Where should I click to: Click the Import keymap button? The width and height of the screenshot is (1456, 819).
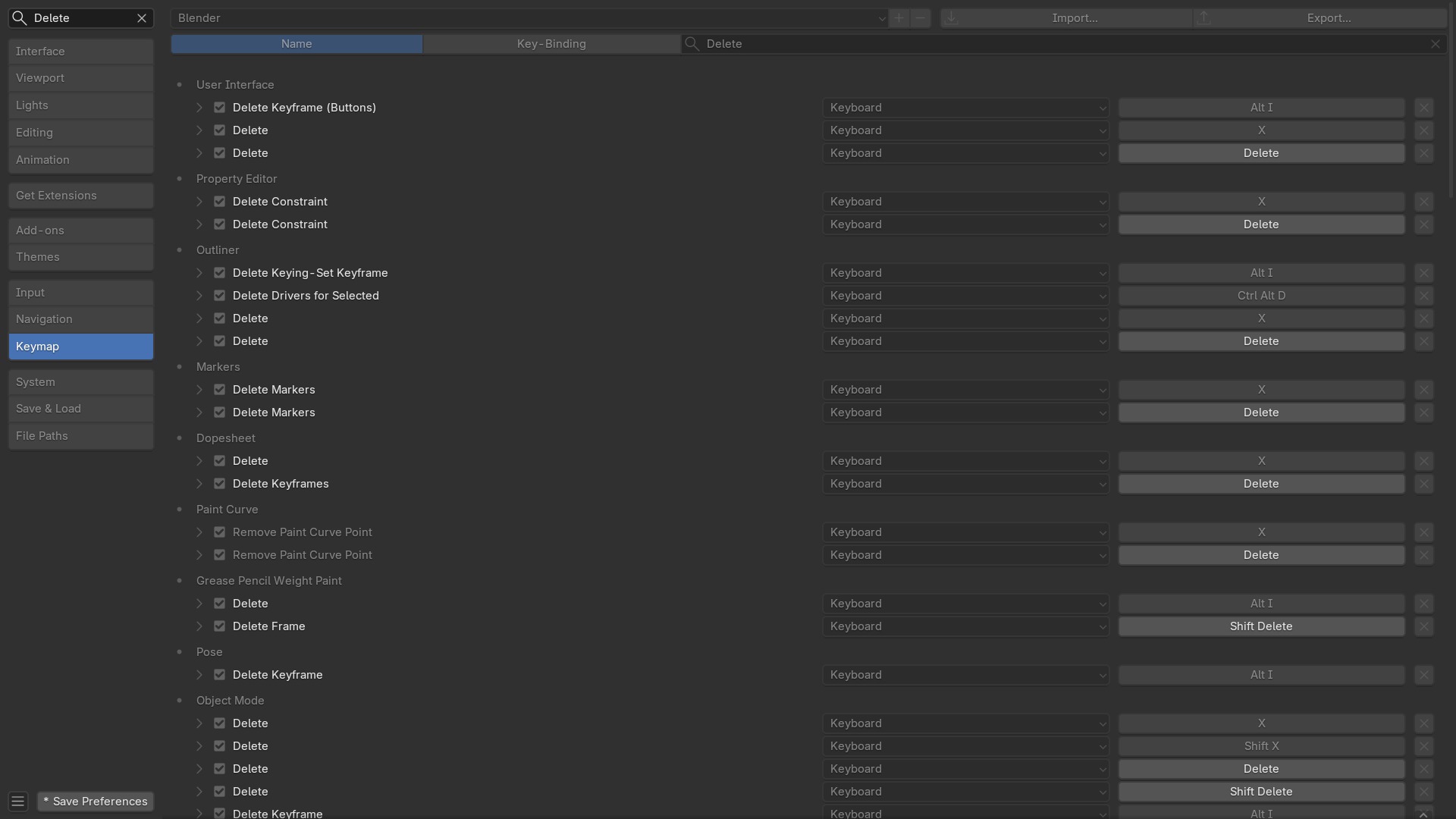1066,18
